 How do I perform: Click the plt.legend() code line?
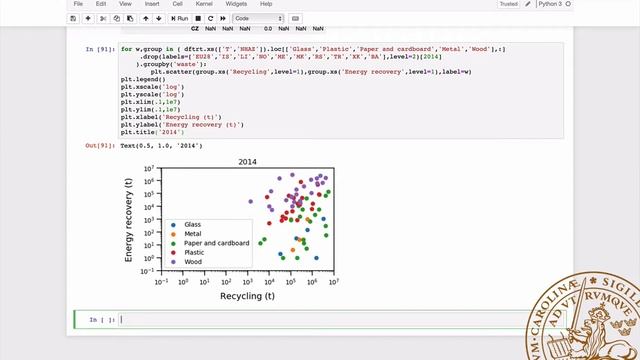tap(143, 79)
